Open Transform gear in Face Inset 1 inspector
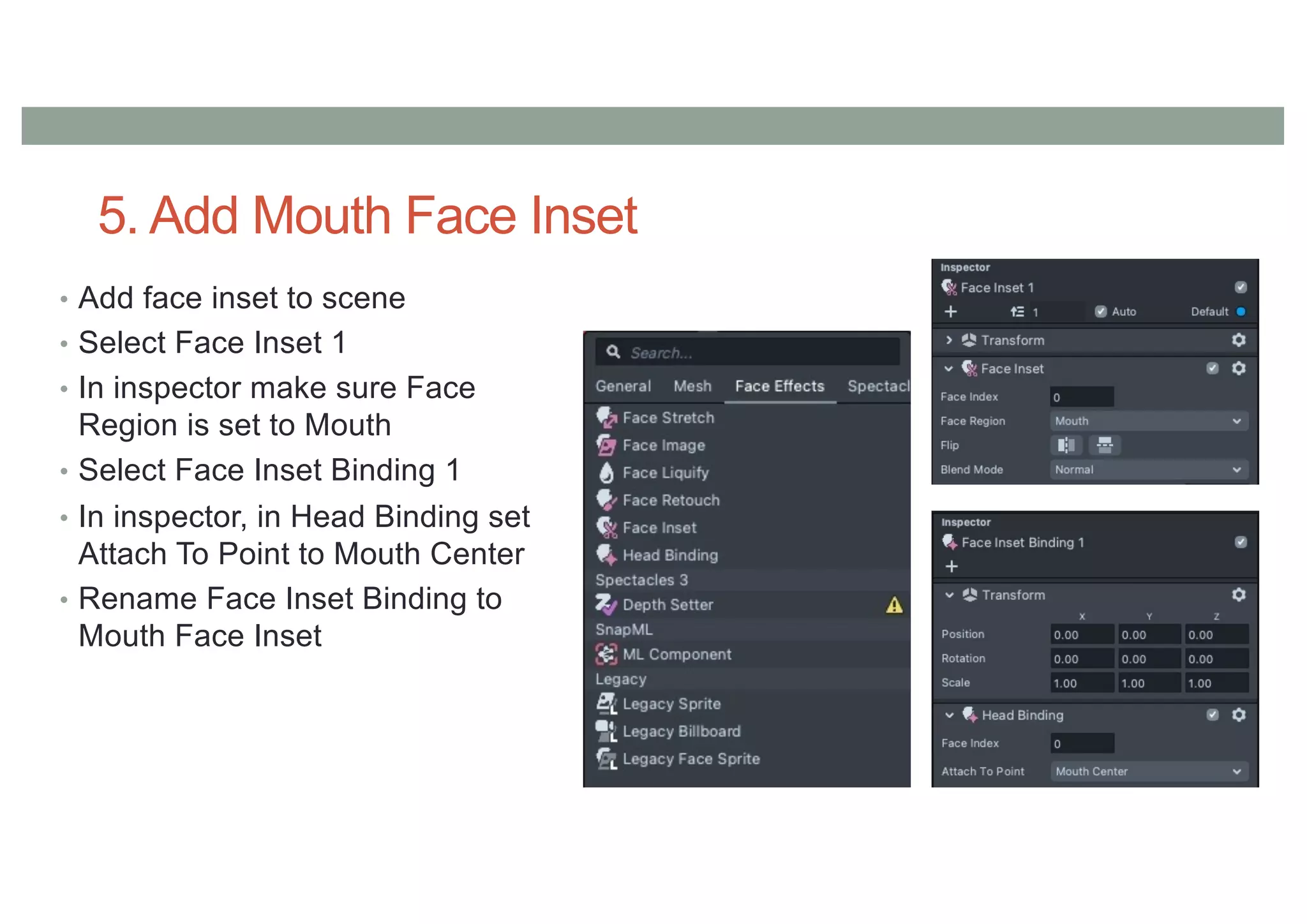The image size is (1307, 924). (x=1239, y=340)
